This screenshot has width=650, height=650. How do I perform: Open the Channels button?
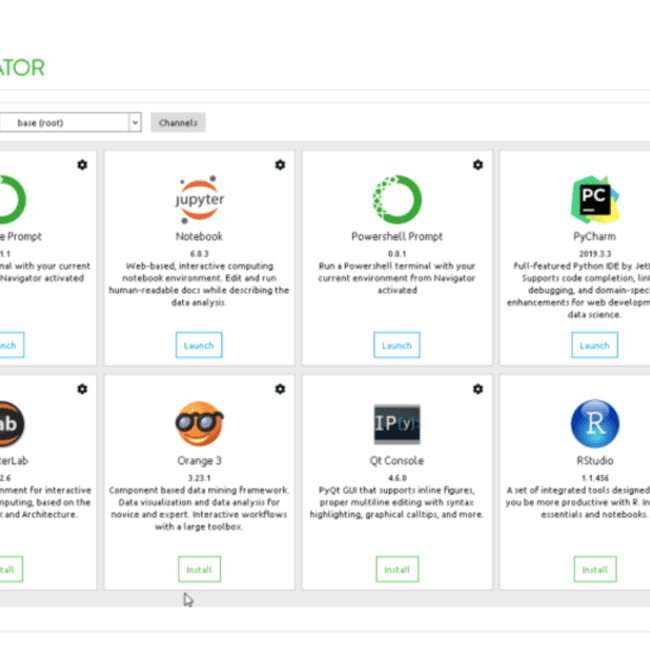tap(178, 123)
